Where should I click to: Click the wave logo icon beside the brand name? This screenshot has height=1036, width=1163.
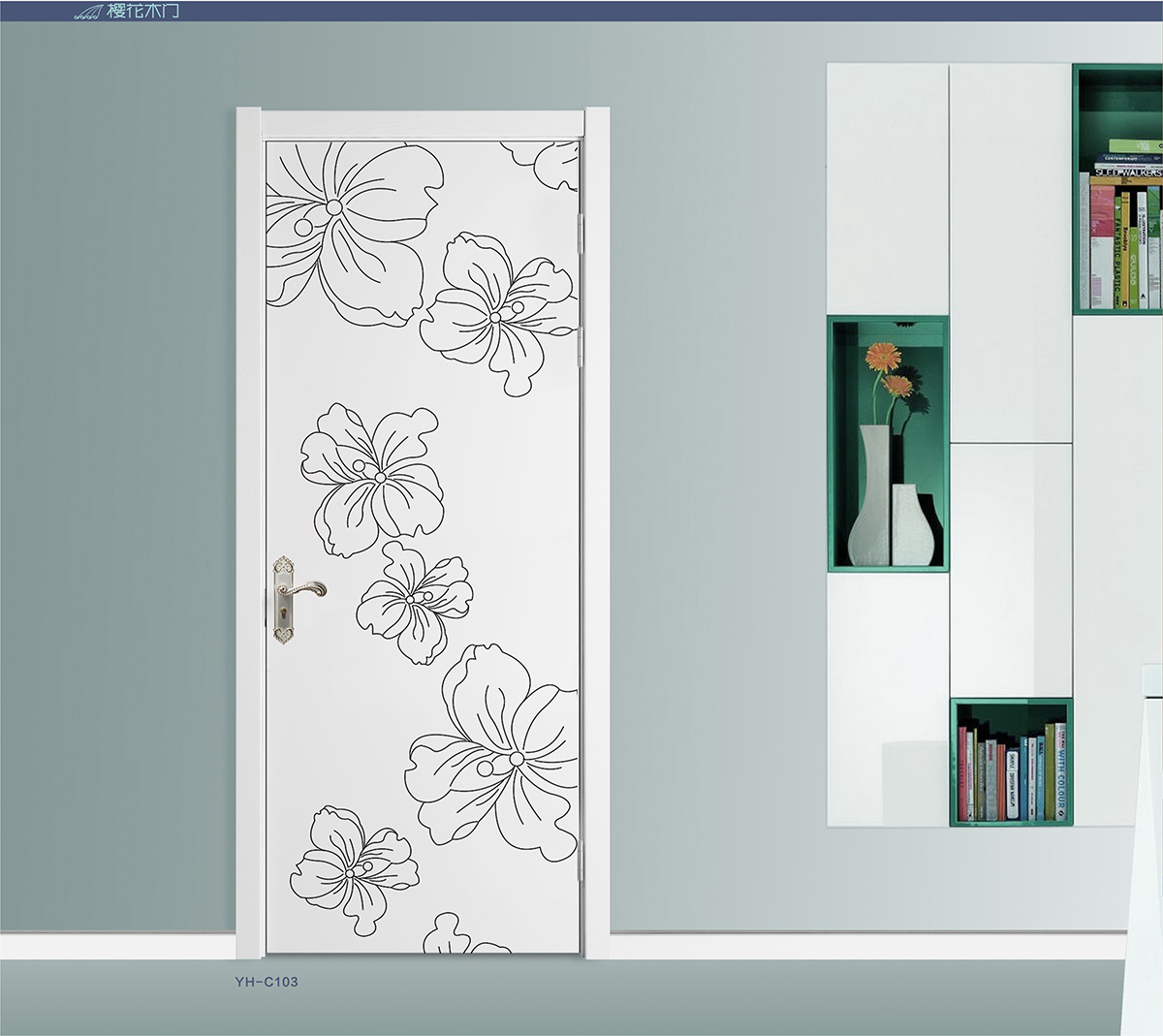[x=87, y=12]
